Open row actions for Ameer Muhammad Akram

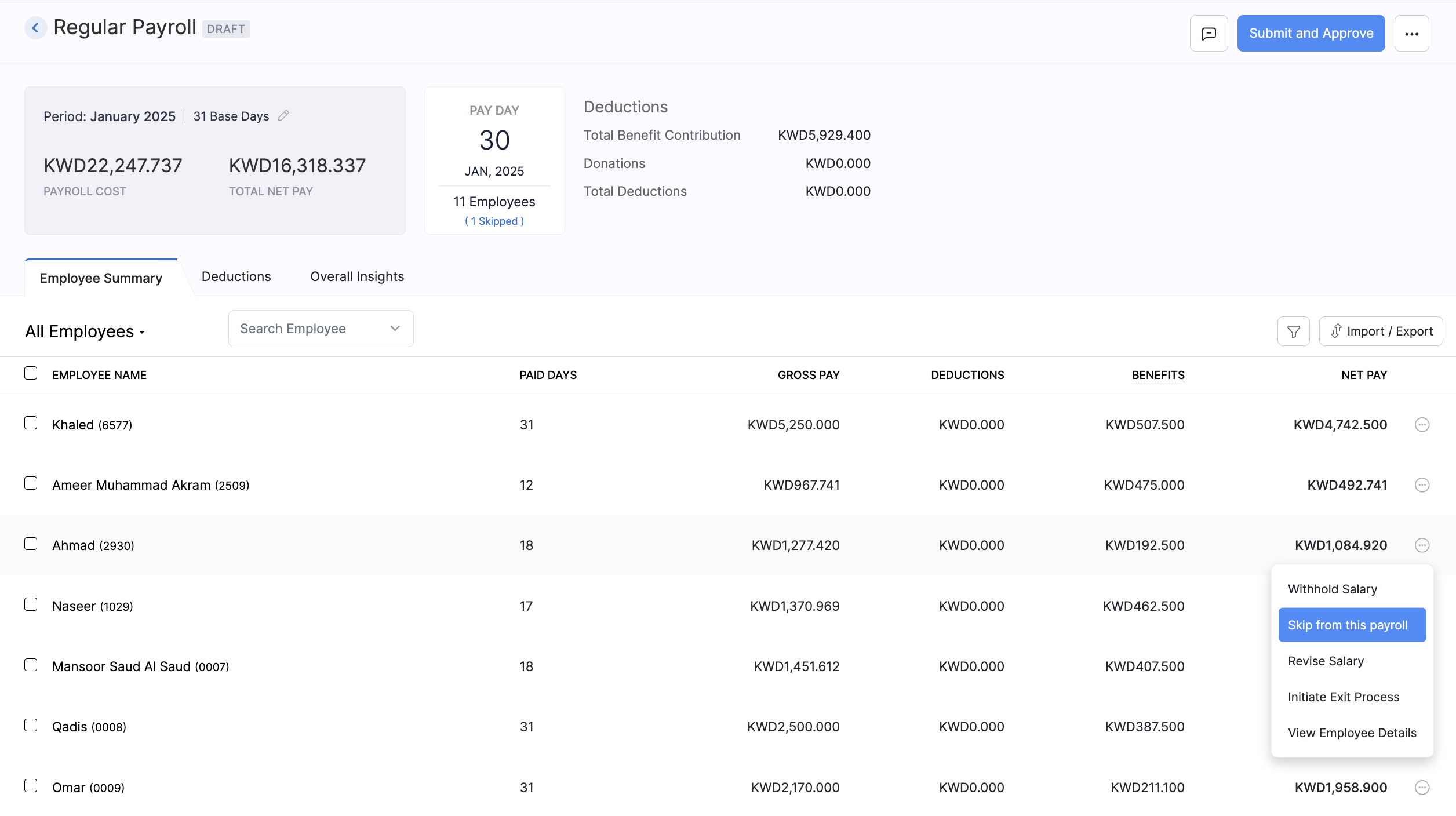(x=1422, y=485)
